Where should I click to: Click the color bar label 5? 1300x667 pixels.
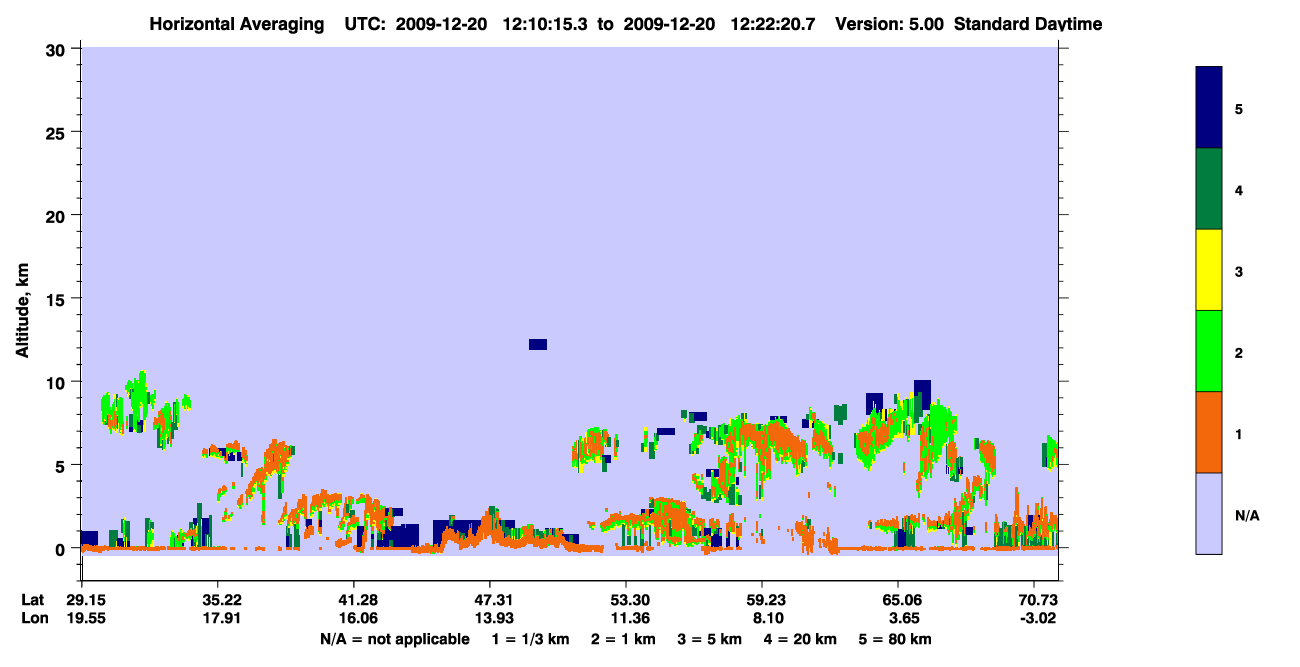(1239, 108)
